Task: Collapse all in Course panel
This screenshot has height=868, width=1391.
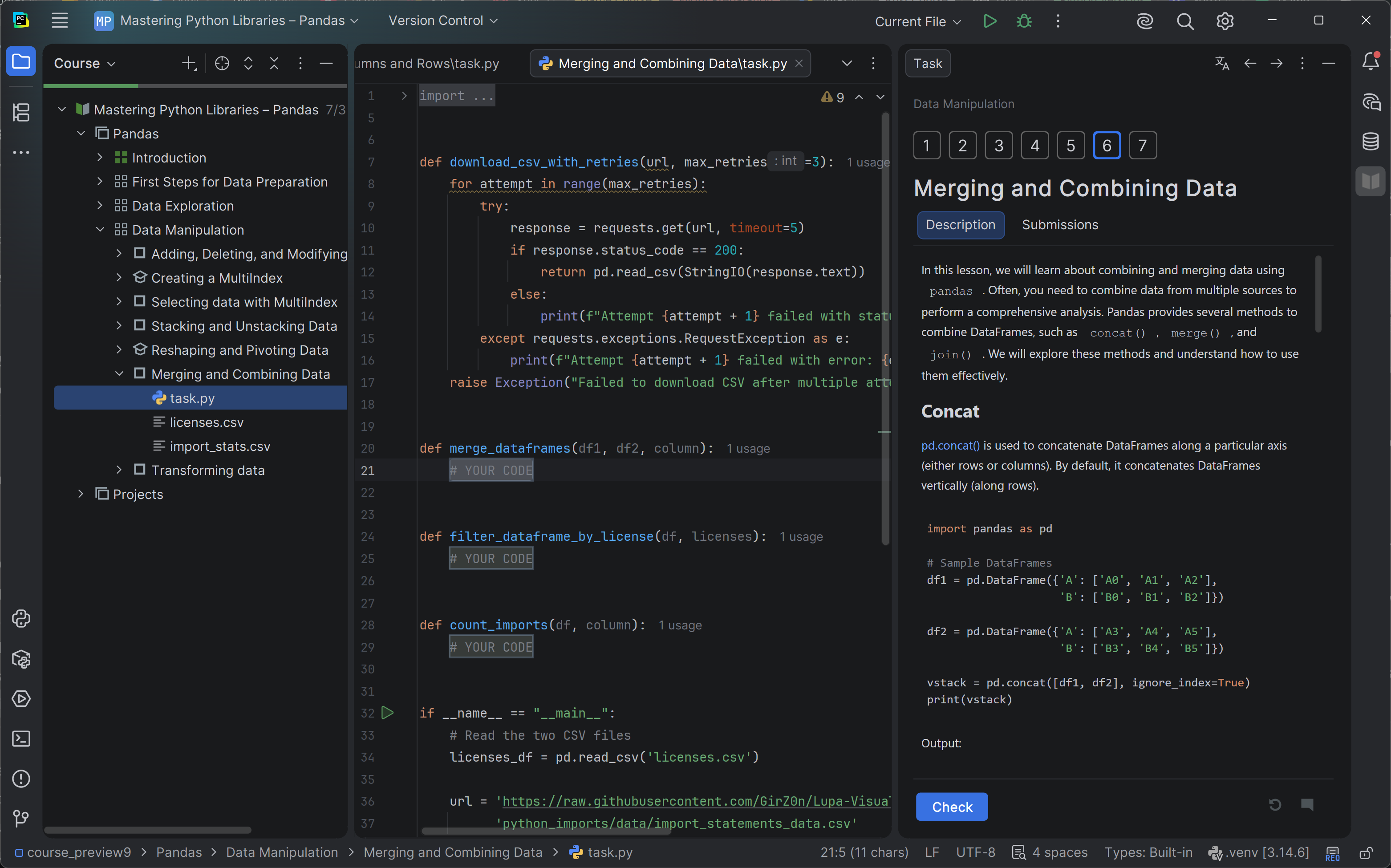Action: [x=274, y=63]
